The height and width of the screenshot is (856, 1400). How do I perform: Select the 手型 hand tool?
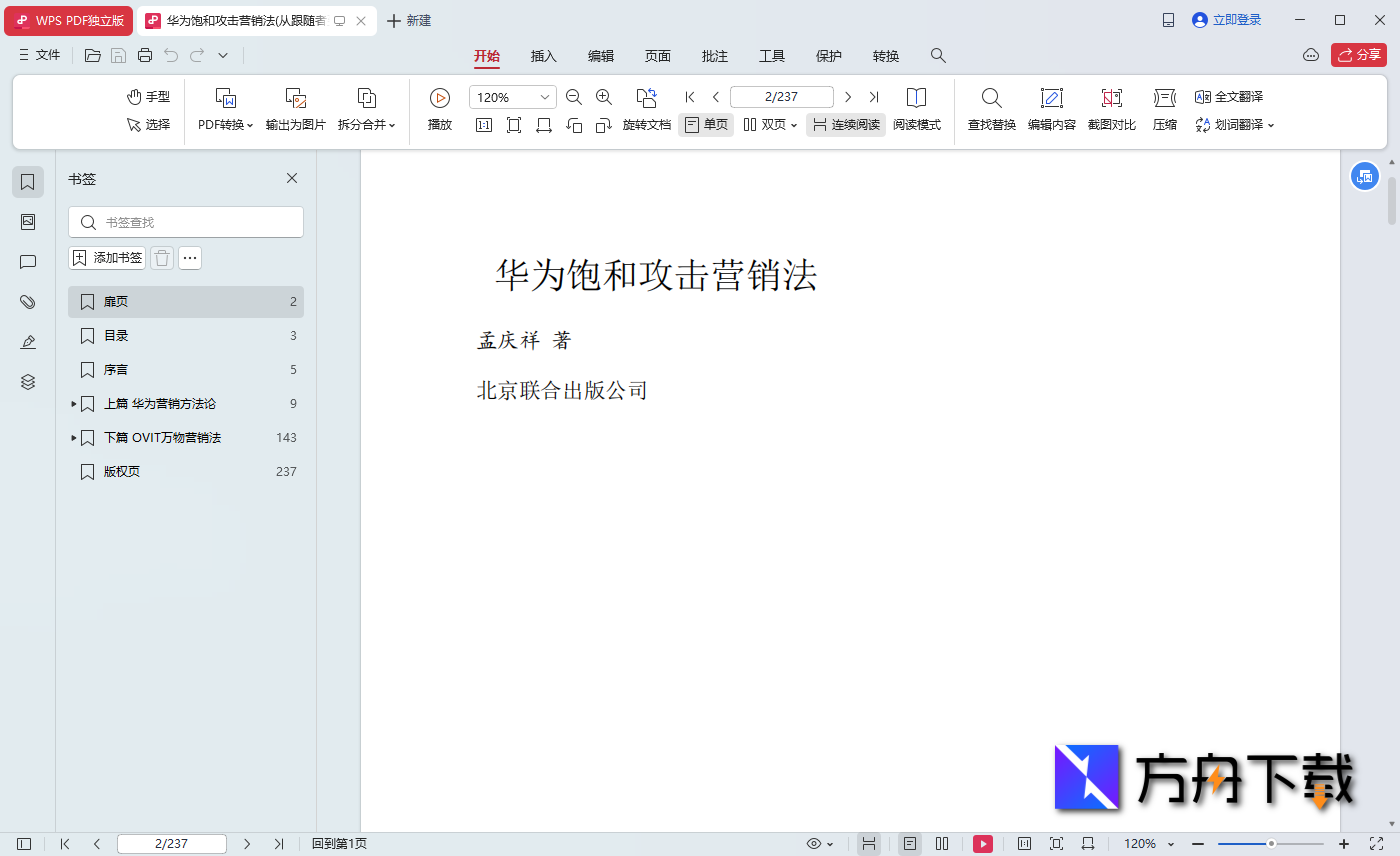[148, 96]
